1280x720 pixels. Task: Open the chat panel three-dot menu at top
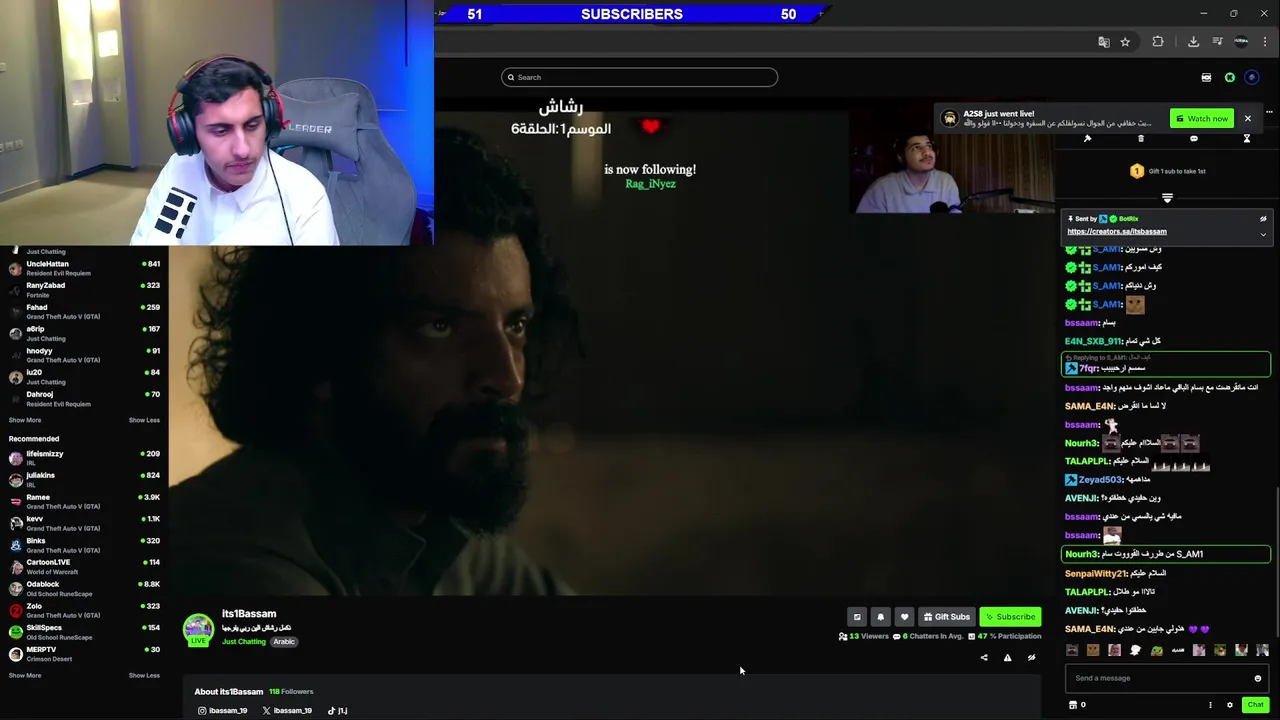click(1269, 112)
